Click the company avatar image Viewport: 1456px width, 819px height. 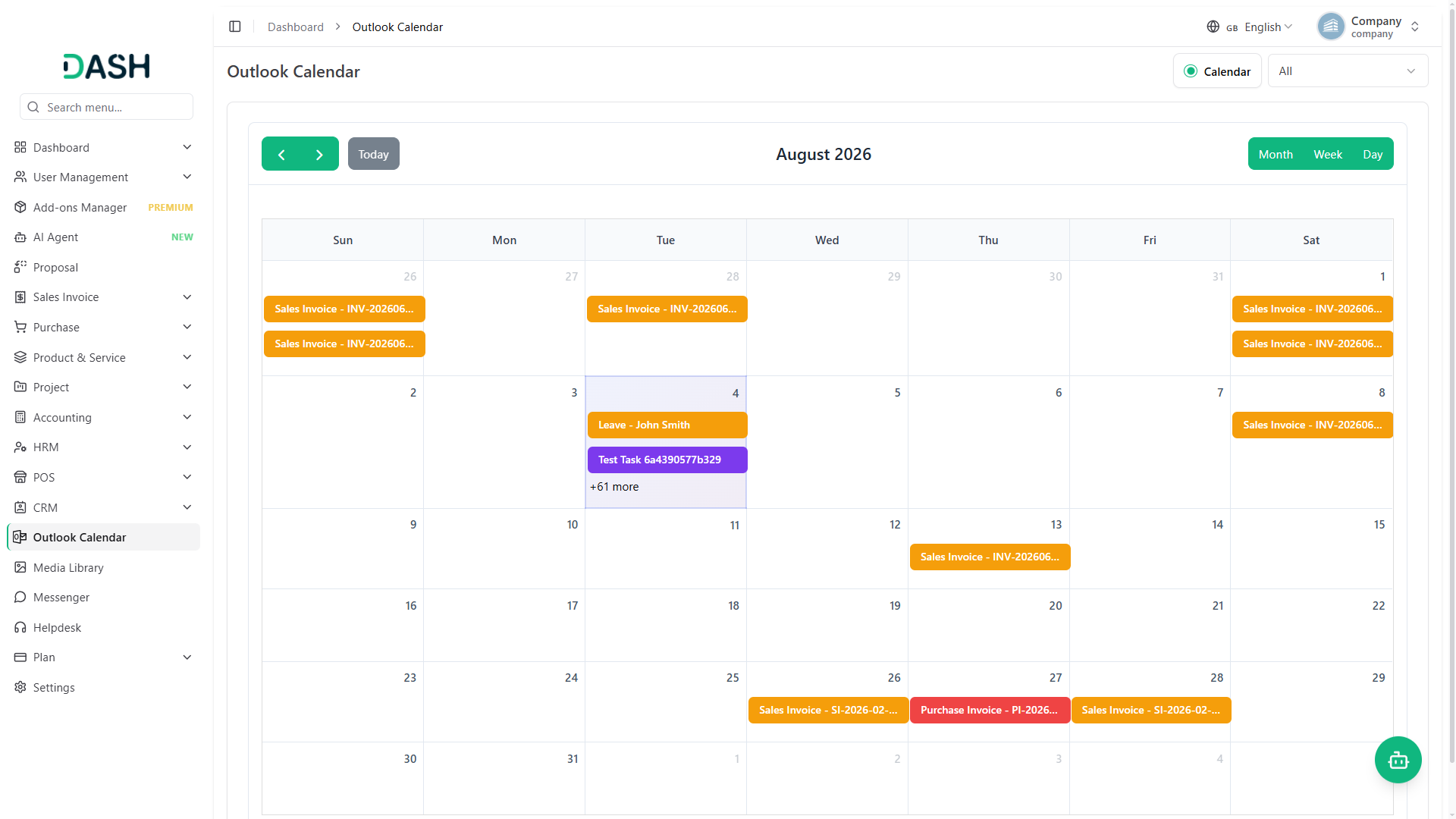pyautogui.click(x=1331, y=27)
